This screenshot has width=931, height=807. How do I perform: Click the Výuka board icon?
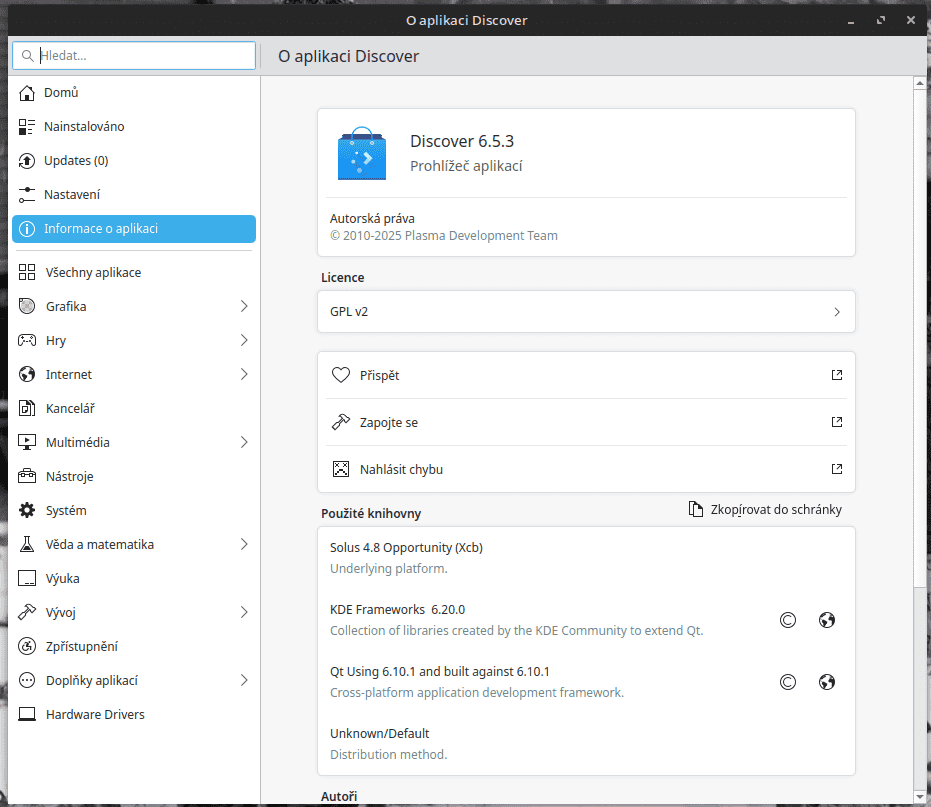(27, 578)
